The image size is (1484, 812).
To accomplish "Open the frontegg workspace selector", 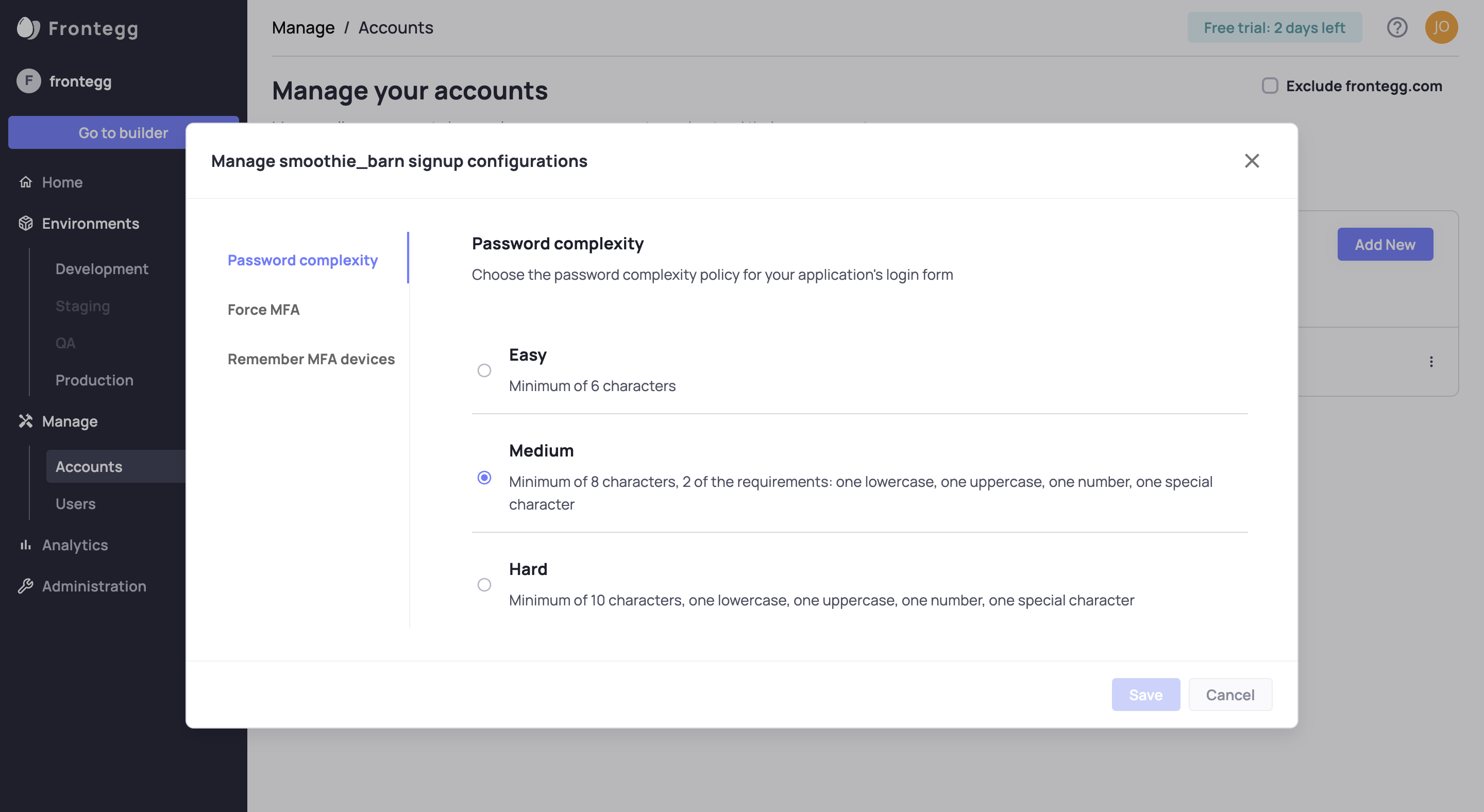I will [x=79, y=81].
